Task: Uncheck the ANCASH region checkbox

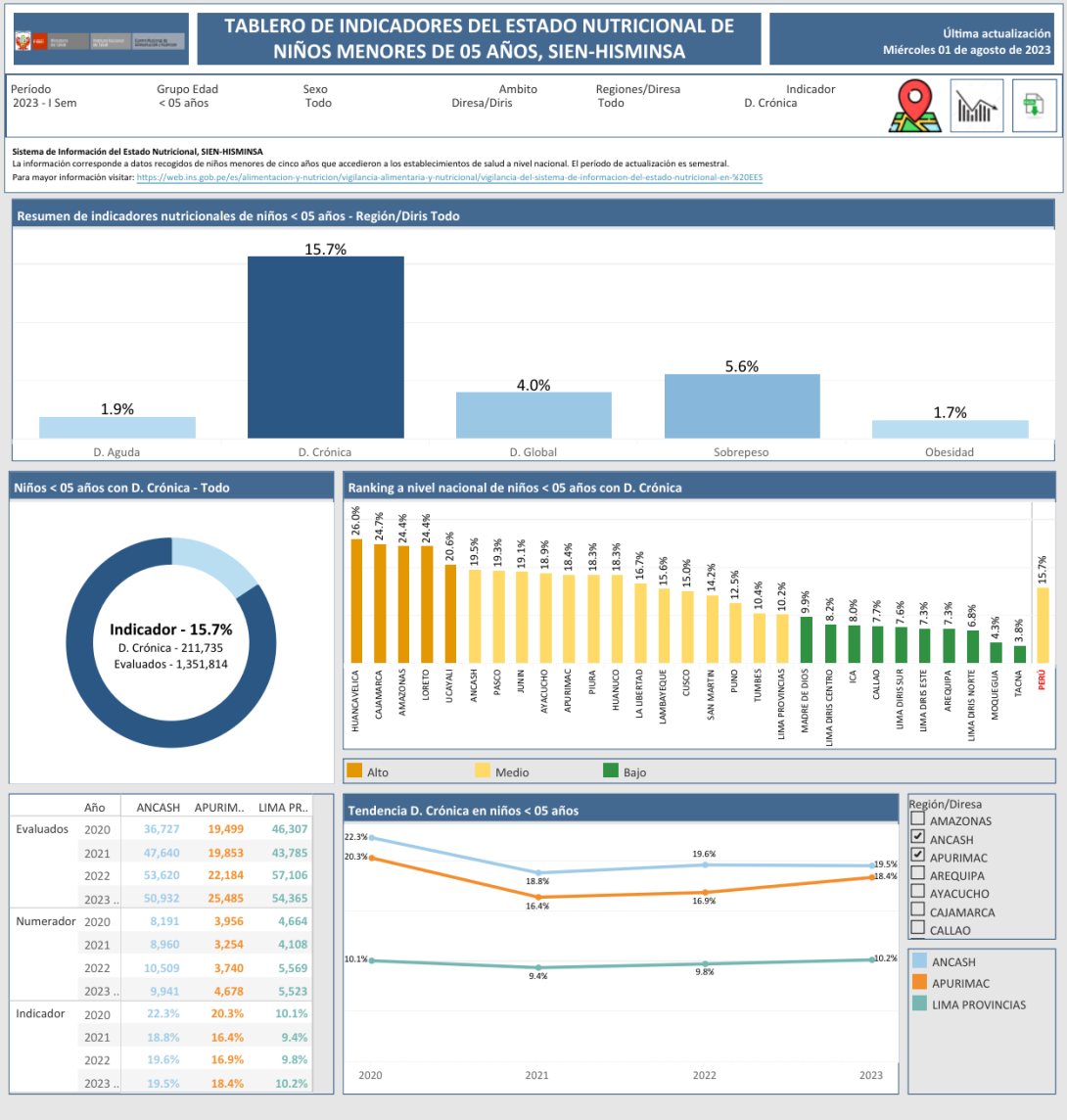Action: (917, 838)
